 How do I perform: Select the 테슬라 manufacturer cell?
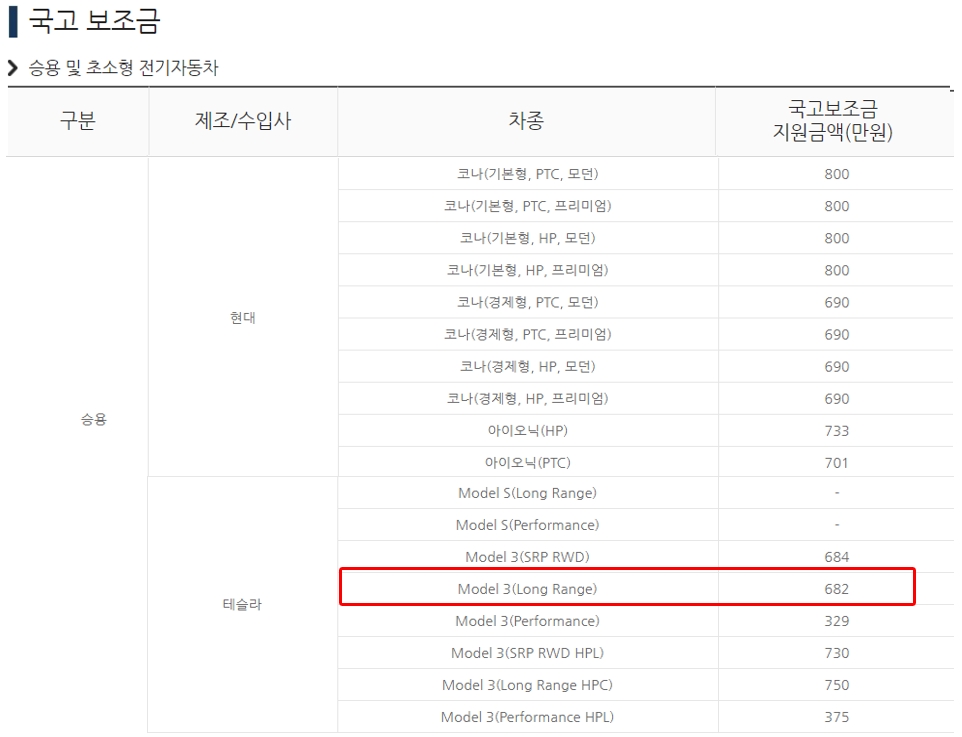tap(242, 604)
